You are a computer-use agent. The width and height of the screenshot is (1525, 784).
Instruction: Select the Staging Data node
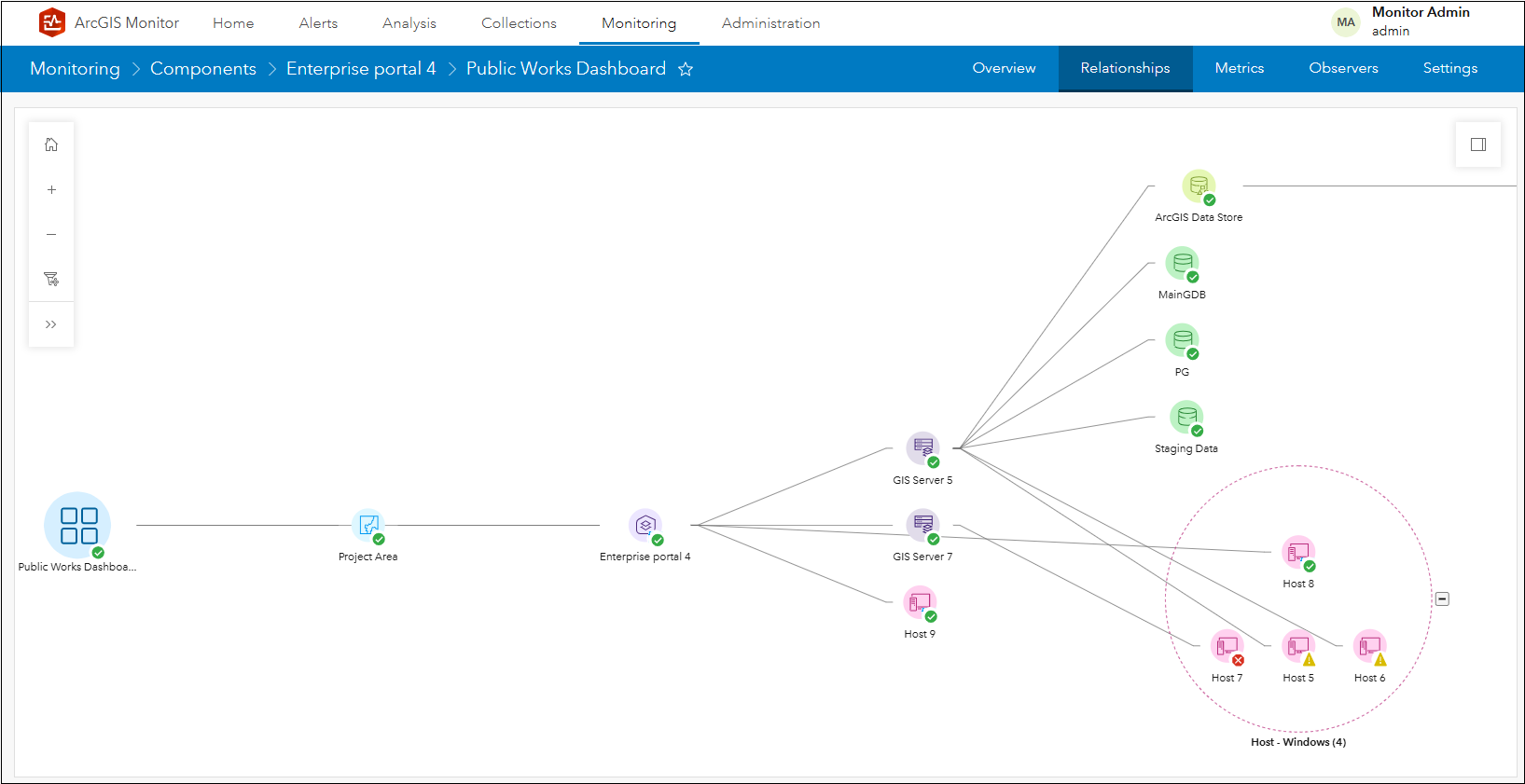pyautogui.click(x=1186, y=418)
